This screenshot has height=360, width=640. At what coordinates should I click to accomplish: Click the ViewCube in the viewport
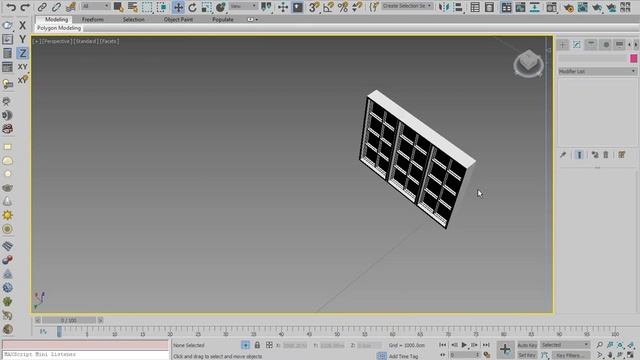528,63
